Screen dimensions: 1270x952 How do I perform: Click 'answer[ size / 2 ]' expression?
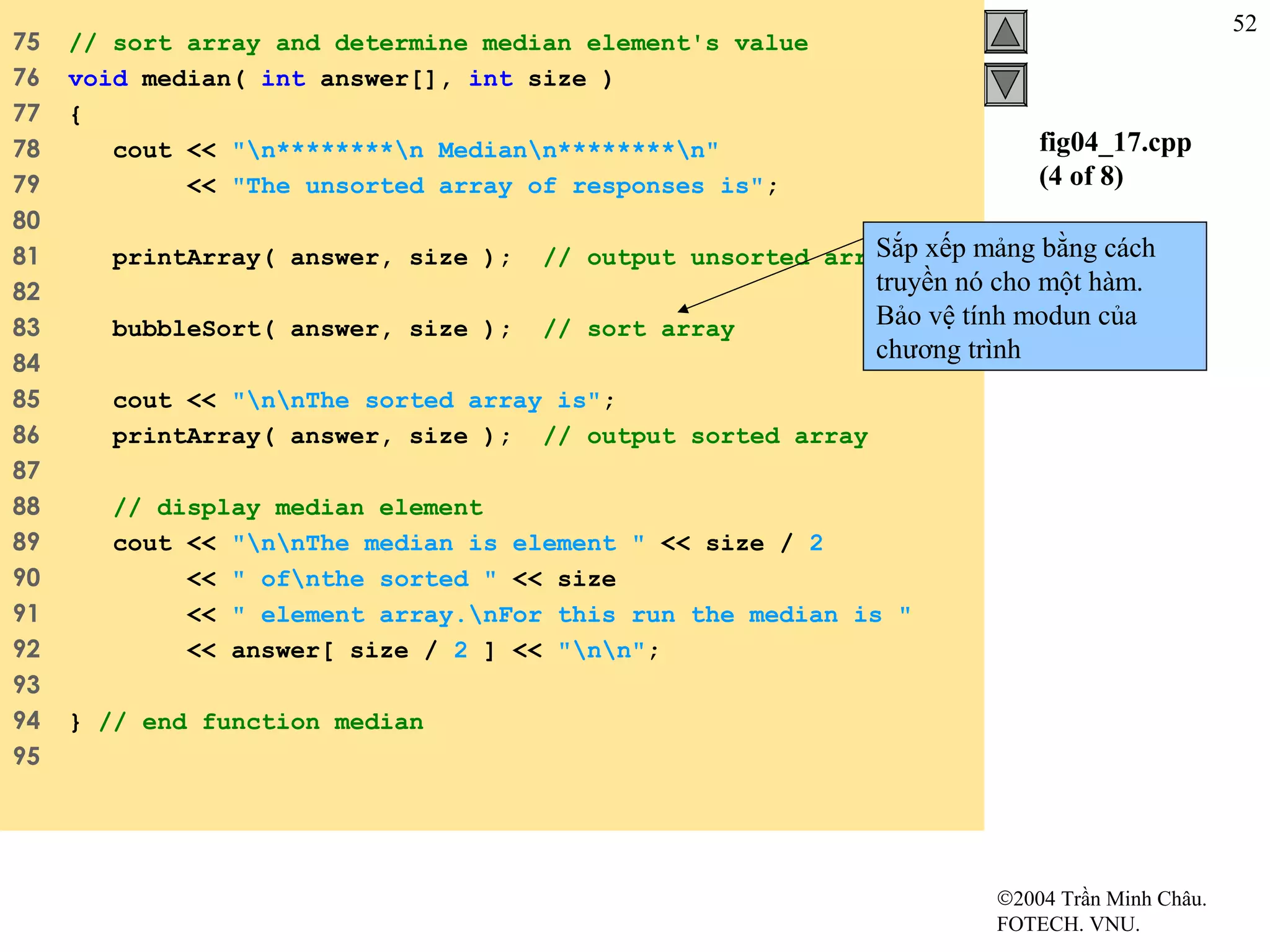[x=364, y=650]
